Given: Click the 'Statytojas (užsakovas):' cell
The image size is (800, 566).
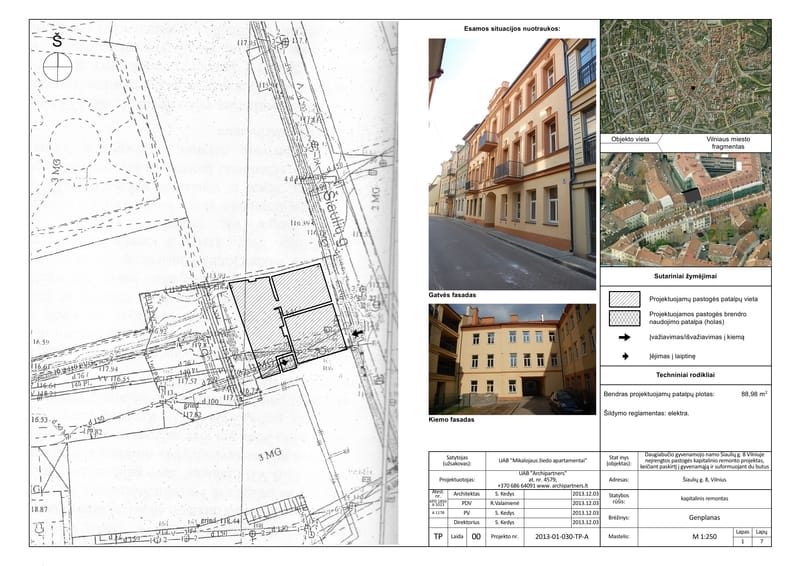Looking at the screenshot, I should click(x=457, y=461).
